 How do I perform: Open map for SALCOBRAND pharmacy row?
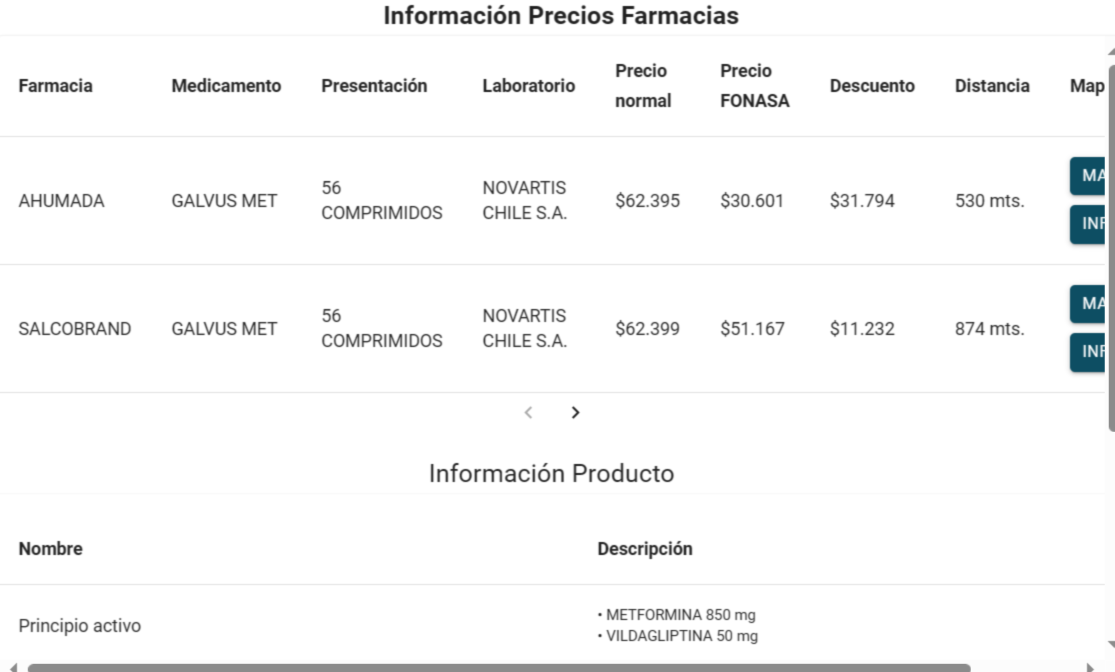pos(1088,304)
